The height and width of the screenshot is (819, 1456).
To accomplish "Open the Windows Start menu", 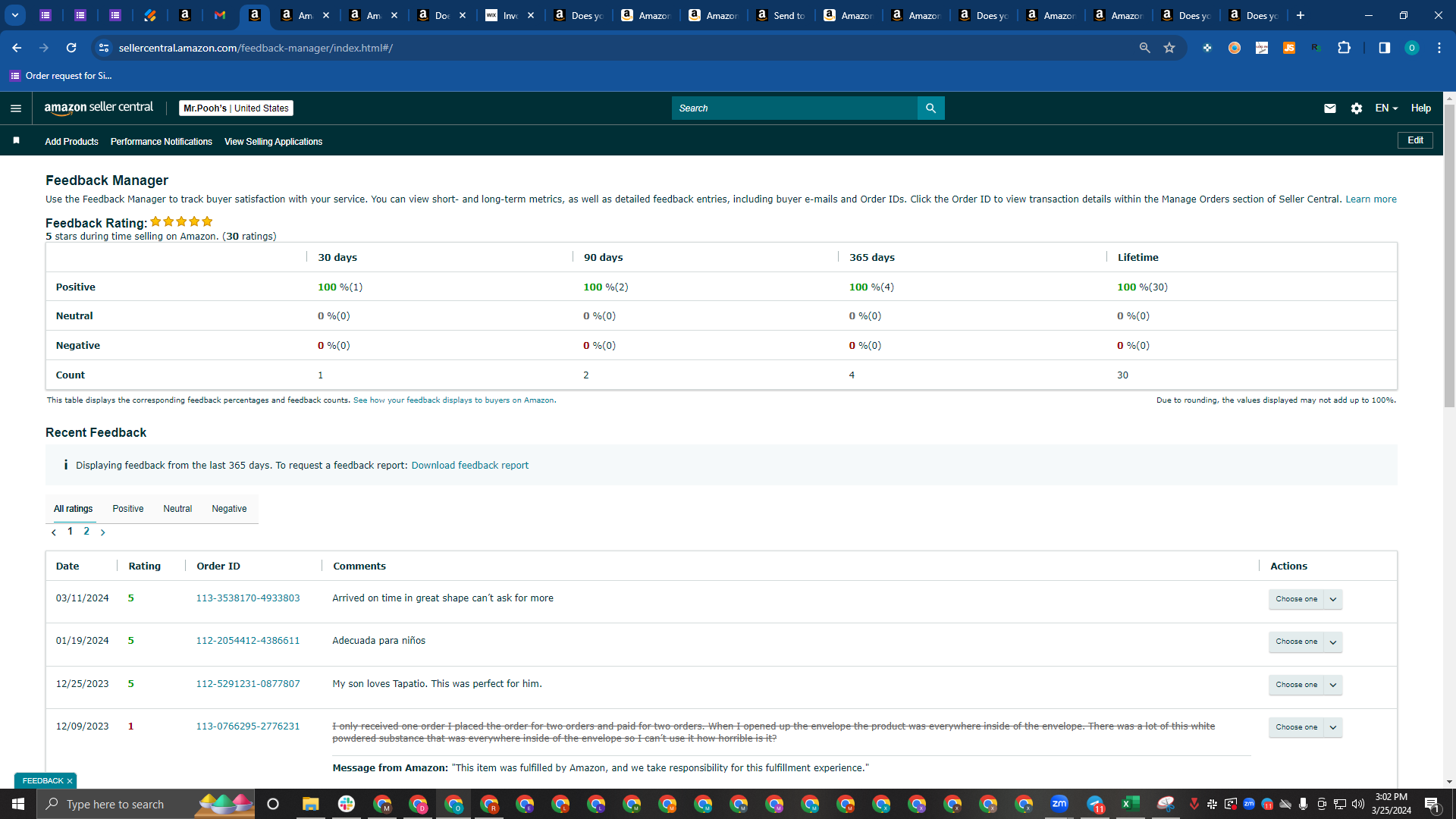I will point(18,804).
